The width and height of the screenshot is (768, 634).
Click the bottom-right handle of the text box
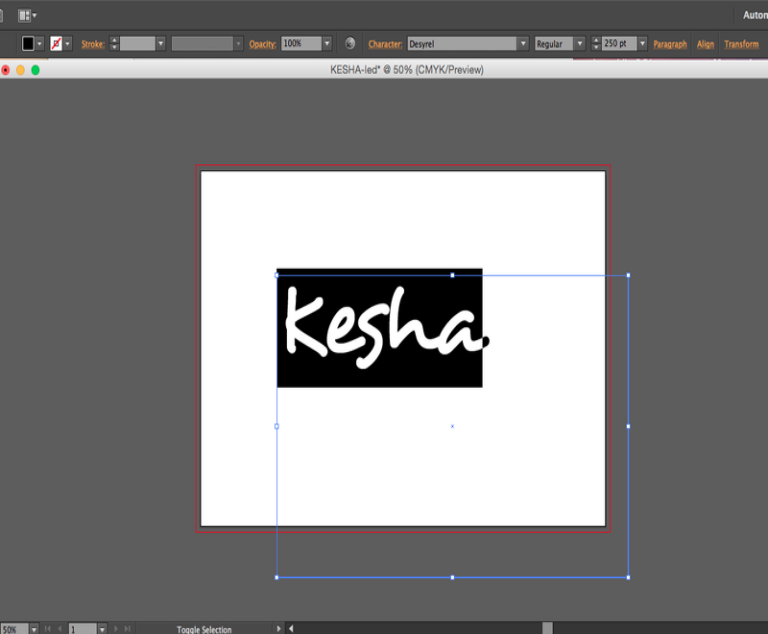(x=628, y=577)
